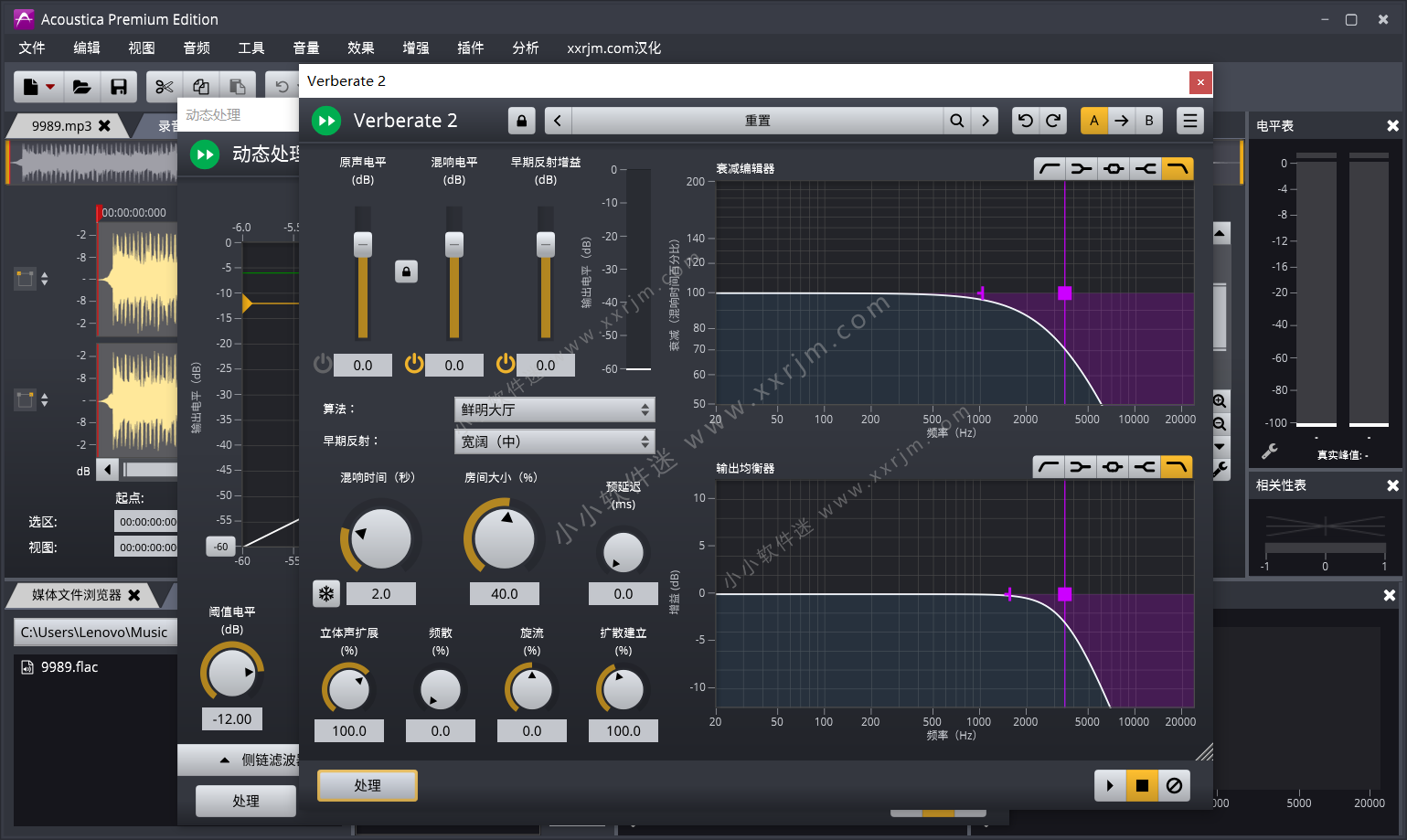
Task: Open the 文件 menu
Action: (x=32, y=48)
